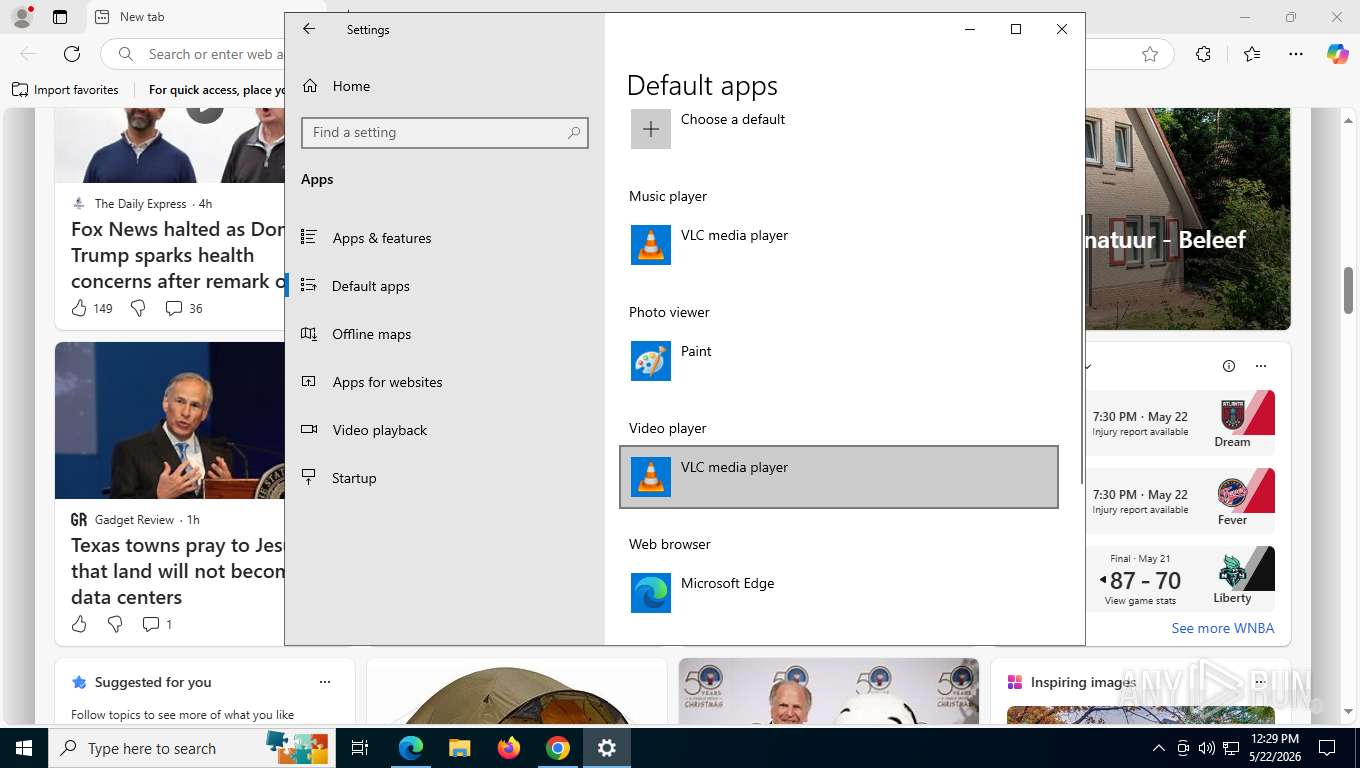
Task: Click the Find a setting search box
Action: coord(444,132)
